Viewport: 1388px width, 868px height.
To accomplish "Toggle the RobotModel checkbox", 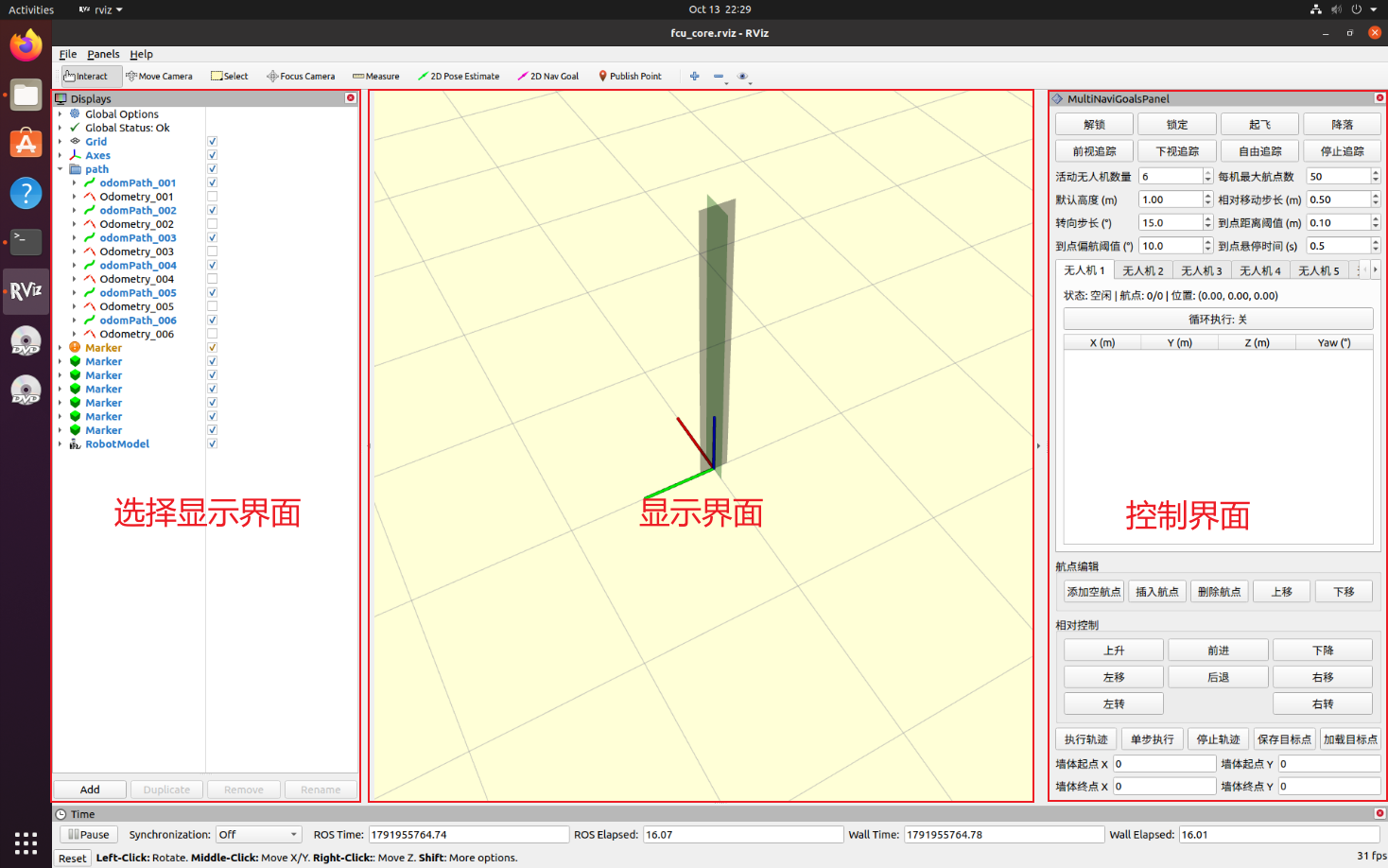I will tap(212, 443).
